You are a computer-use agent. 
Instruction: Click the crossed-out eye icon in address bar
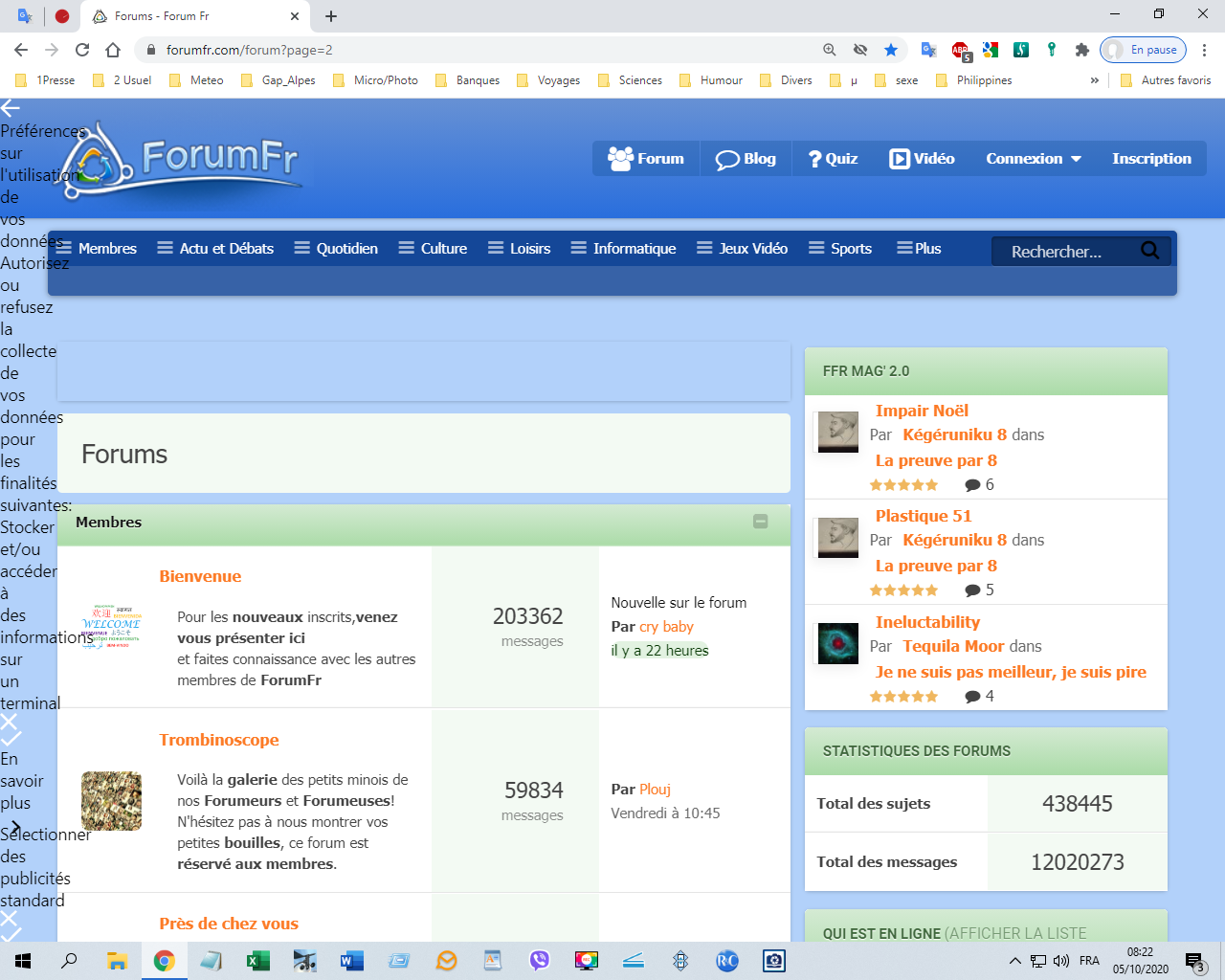[860, 50]
